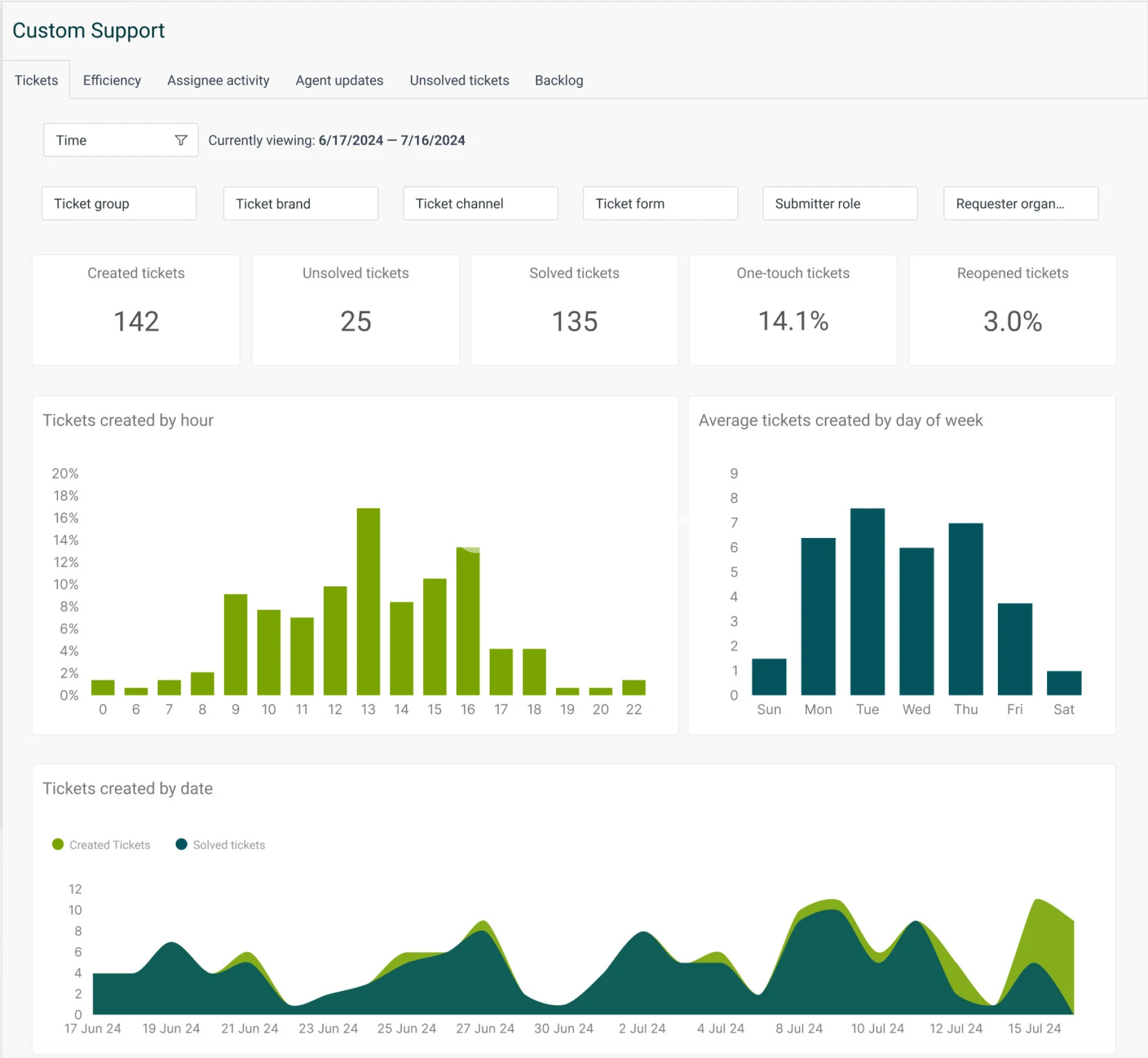Click the Tue bar in weekday chart

pyautogui.click(x=867, y=601)
